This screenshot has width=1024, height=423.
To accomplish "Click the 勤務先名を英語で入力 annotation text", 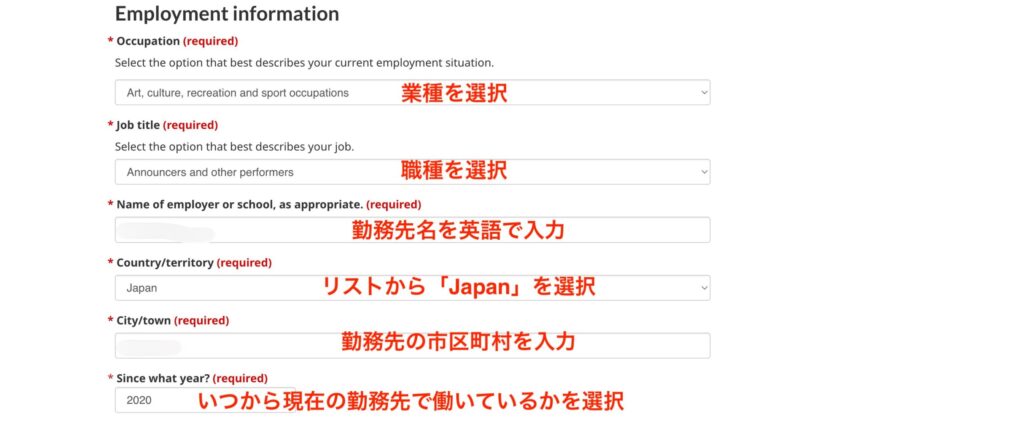I will 458,230.
